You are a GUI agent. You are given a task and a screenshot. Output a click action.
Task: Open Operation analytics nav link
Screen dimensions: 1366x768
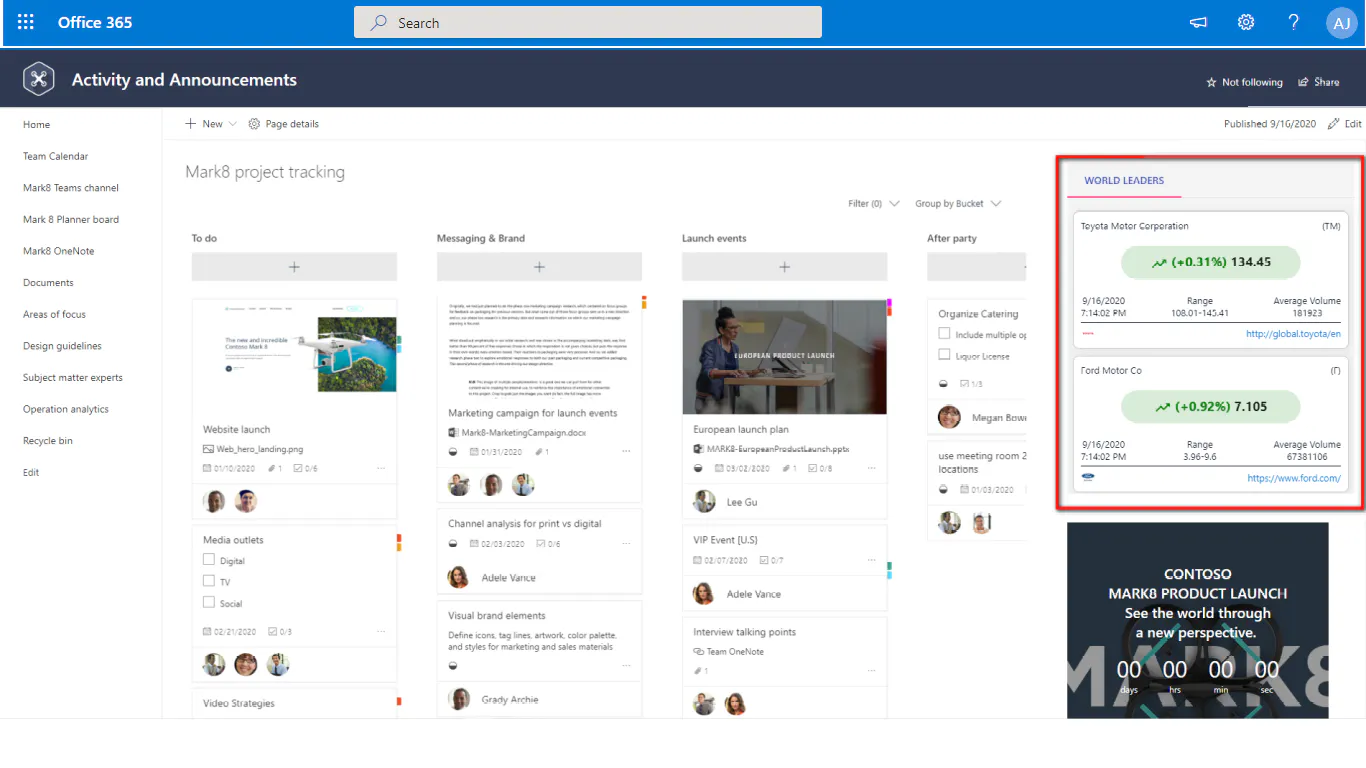tap(65, 409)
